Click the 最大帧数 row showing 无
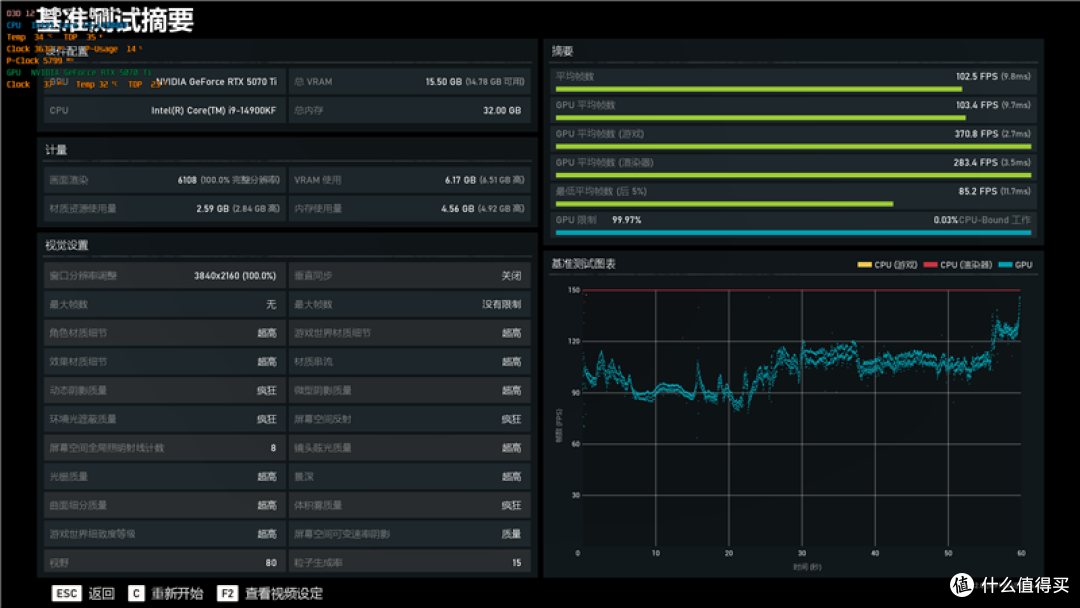1080x608 pixels. click(x=164, y=304)
